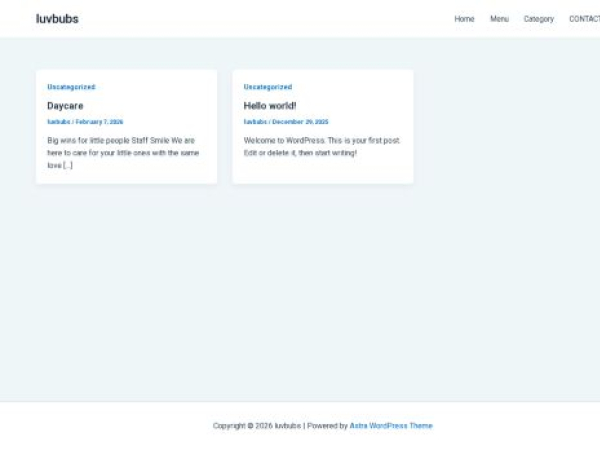Click Uncategorized above Hello world! post
Screen dimensions: 600x450
coord(268,87)
